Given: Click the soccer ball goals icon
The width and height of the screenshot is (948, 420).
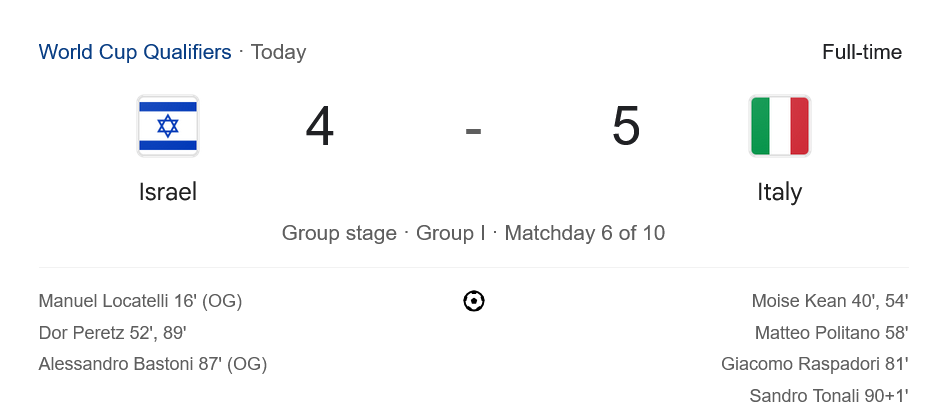Looking at the screenshot, I should pyautogui.click(x=474, y=301).
